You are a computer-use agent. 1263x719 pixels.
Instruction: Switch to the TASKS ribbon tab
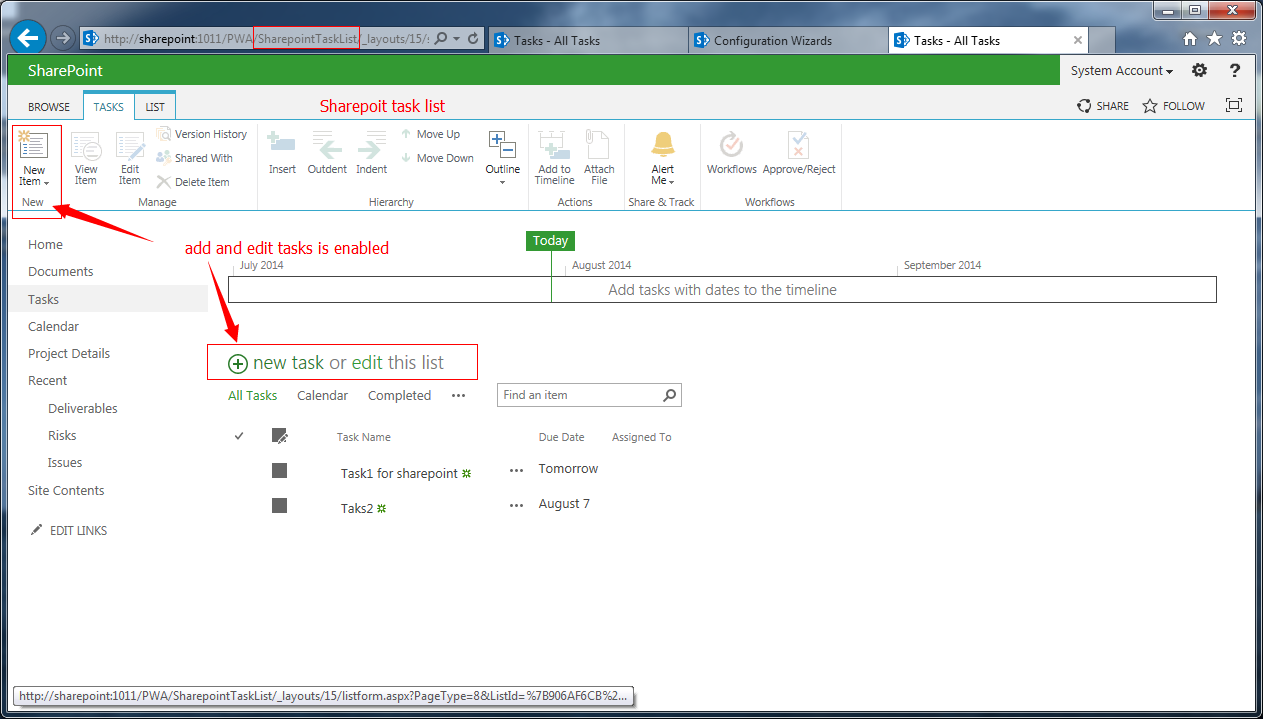coord(109,106)
